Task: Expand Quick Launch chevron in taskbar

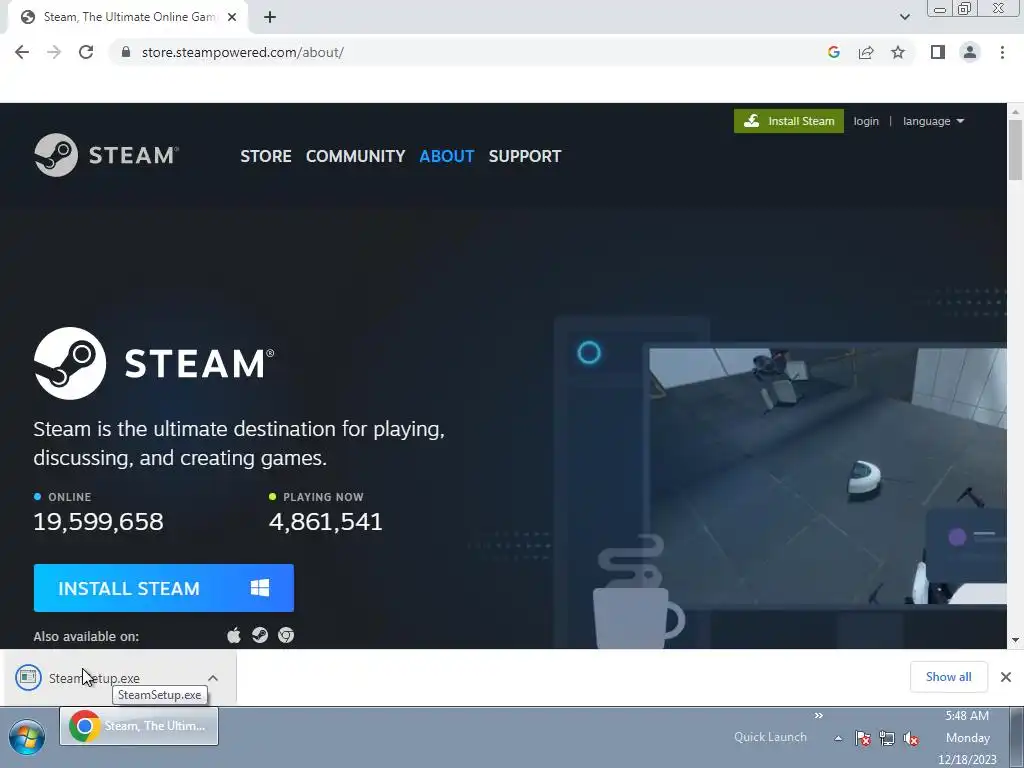Action: point(818,716)
